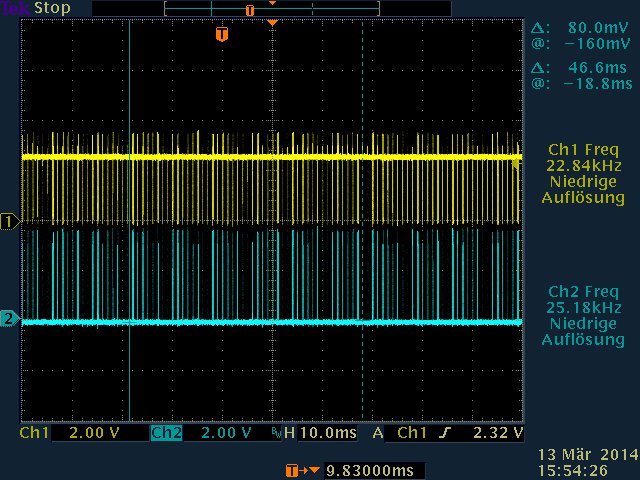Screen dimensions: 640x480
Task: Select the Ch1 ground reference marker
Action: 9,222
